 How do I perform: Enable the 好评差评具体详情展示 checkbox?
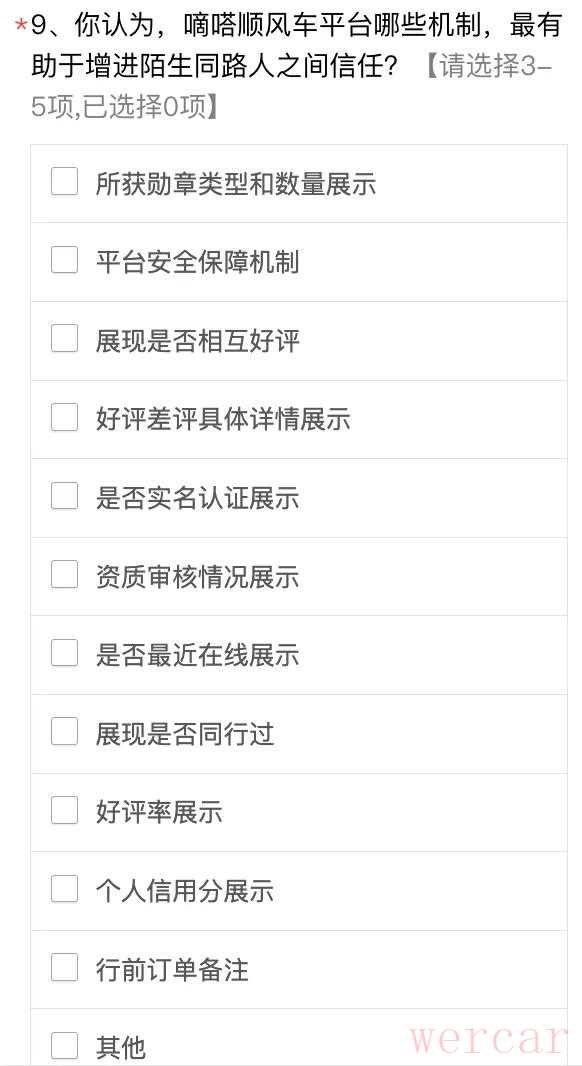click(65, 417)
